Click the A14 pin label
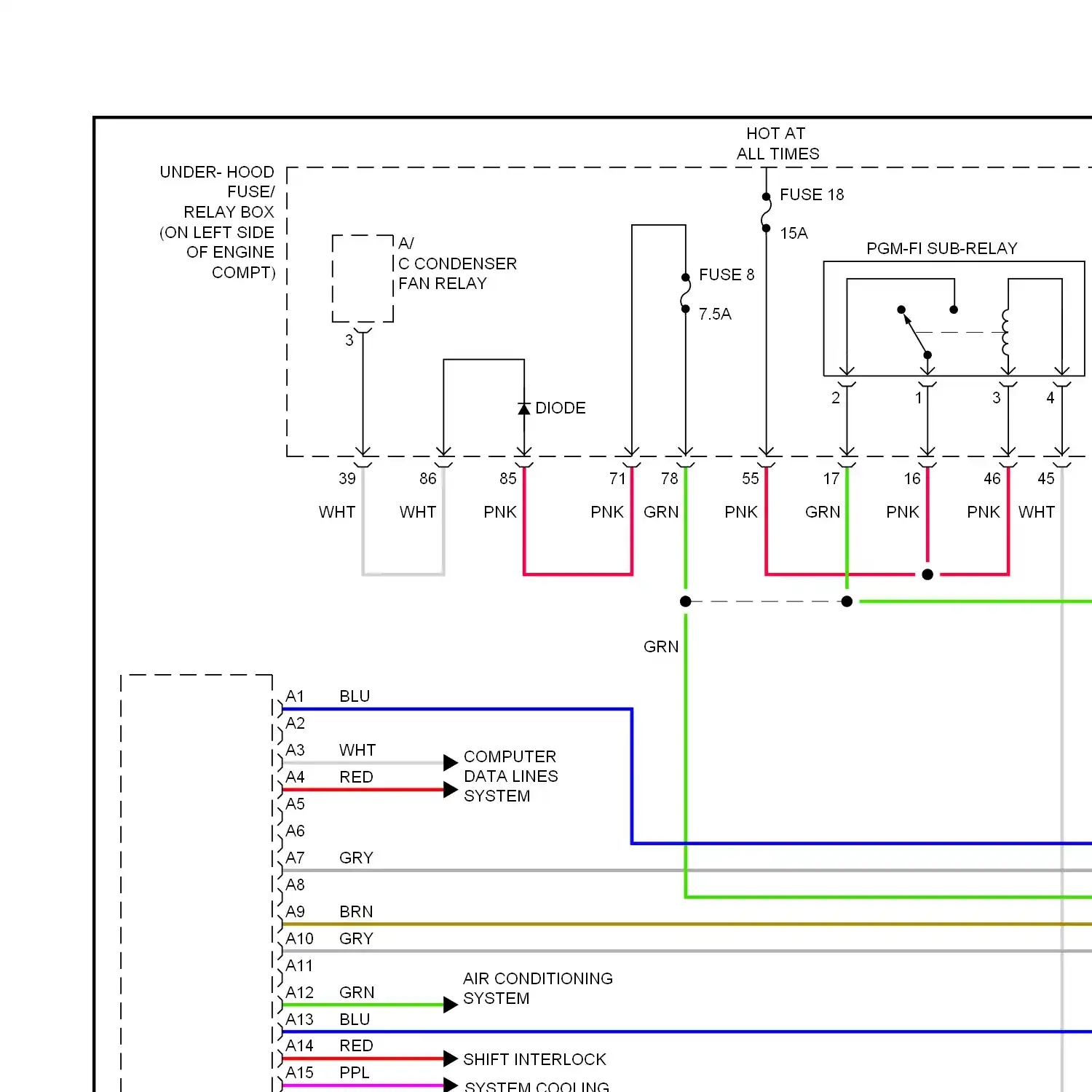The width and height of the screenshot is (1092, 1092). pos(299,1045)
